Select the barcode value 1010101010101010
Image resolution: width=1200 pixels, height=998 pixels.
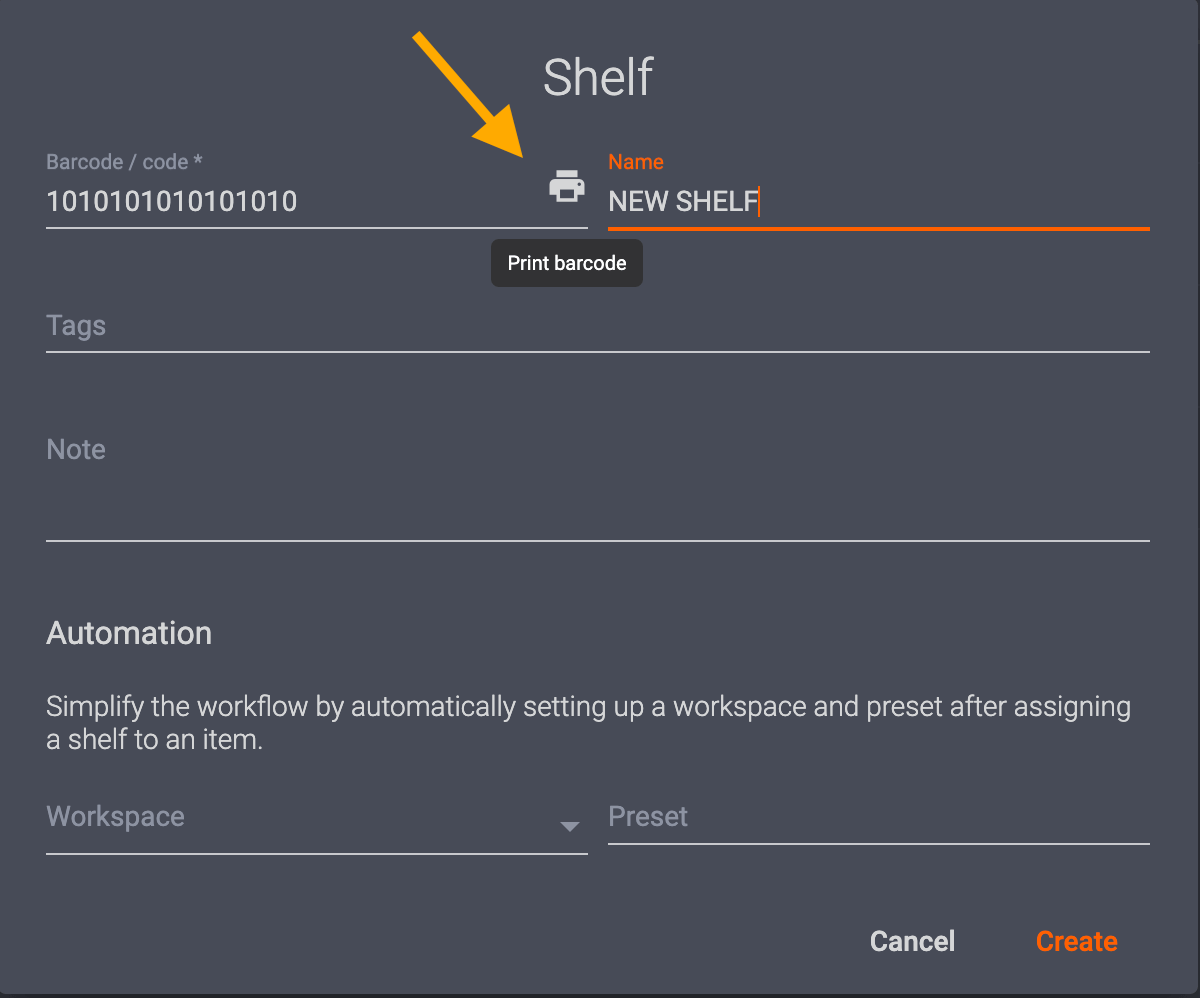(x=171, y=201)
